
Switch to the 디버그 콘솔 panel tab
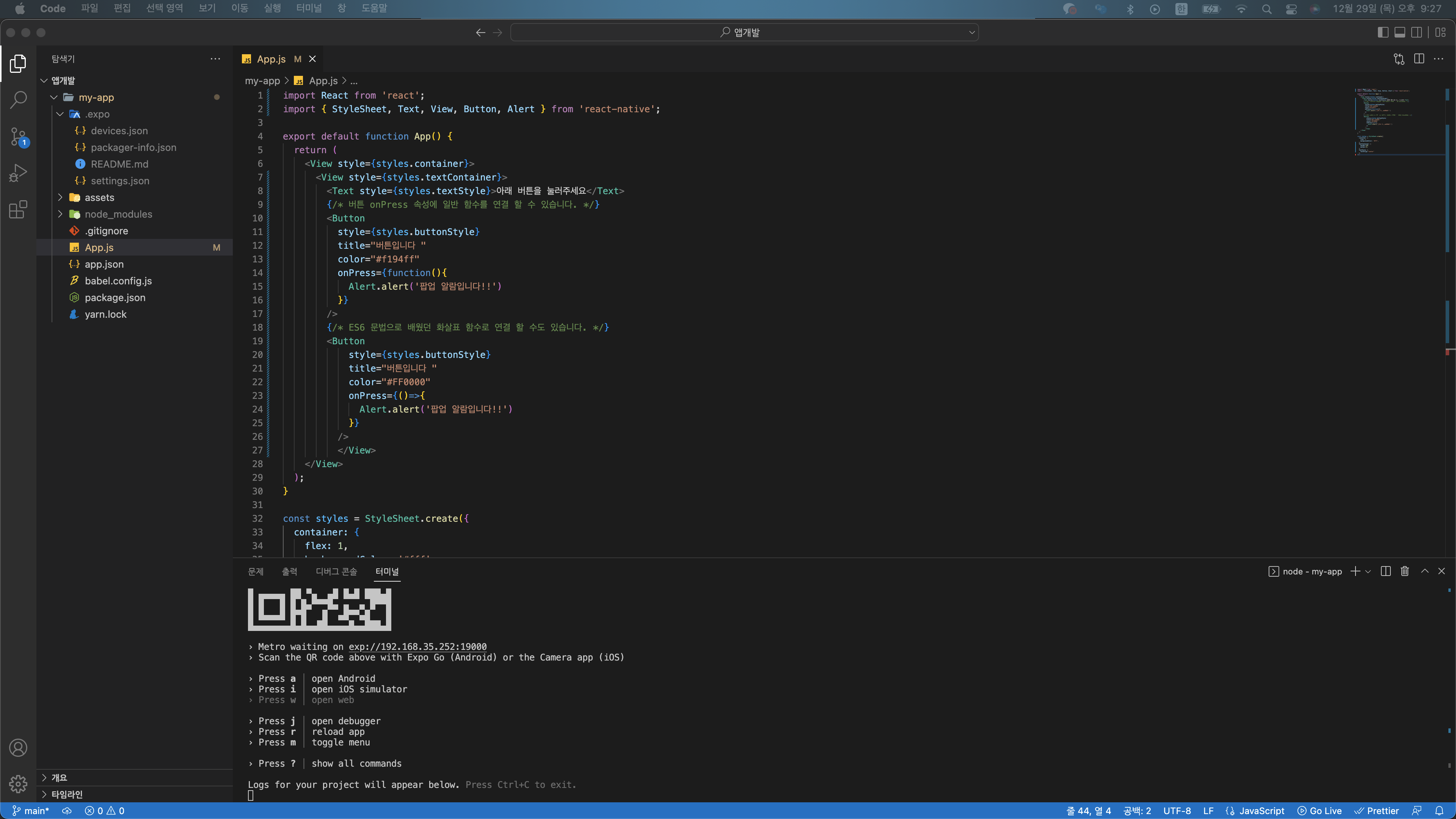pos(336,571)
